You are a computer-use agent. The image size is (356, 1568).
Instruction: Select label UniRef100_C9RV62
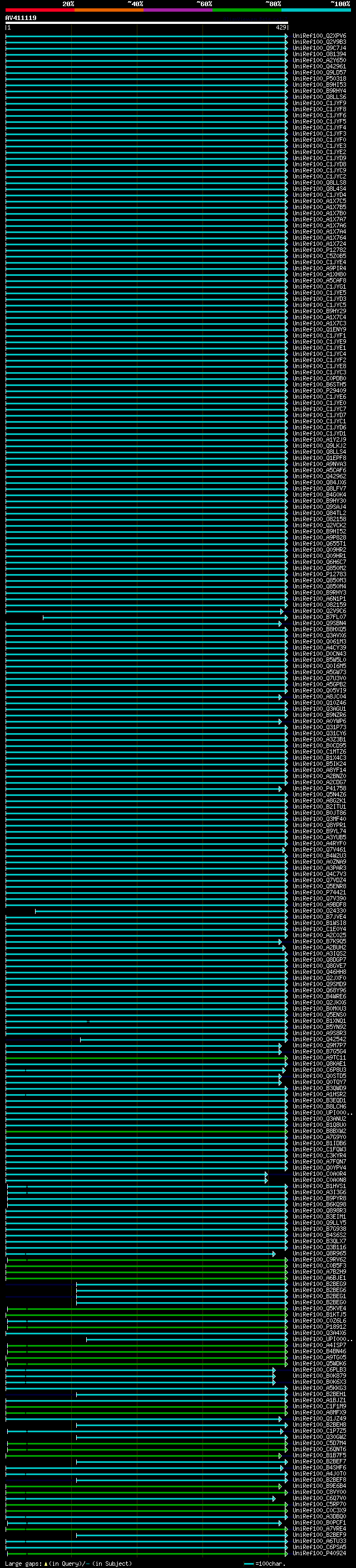click(x=319, y=1259)
